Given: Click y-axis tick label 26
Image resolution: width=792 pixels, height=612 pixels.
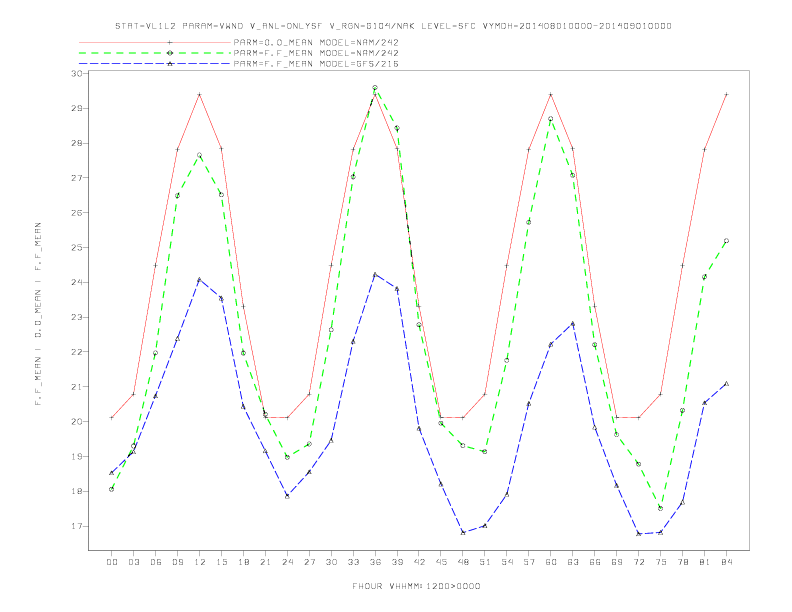Looking at the screenshot, I should coord(77,213).
